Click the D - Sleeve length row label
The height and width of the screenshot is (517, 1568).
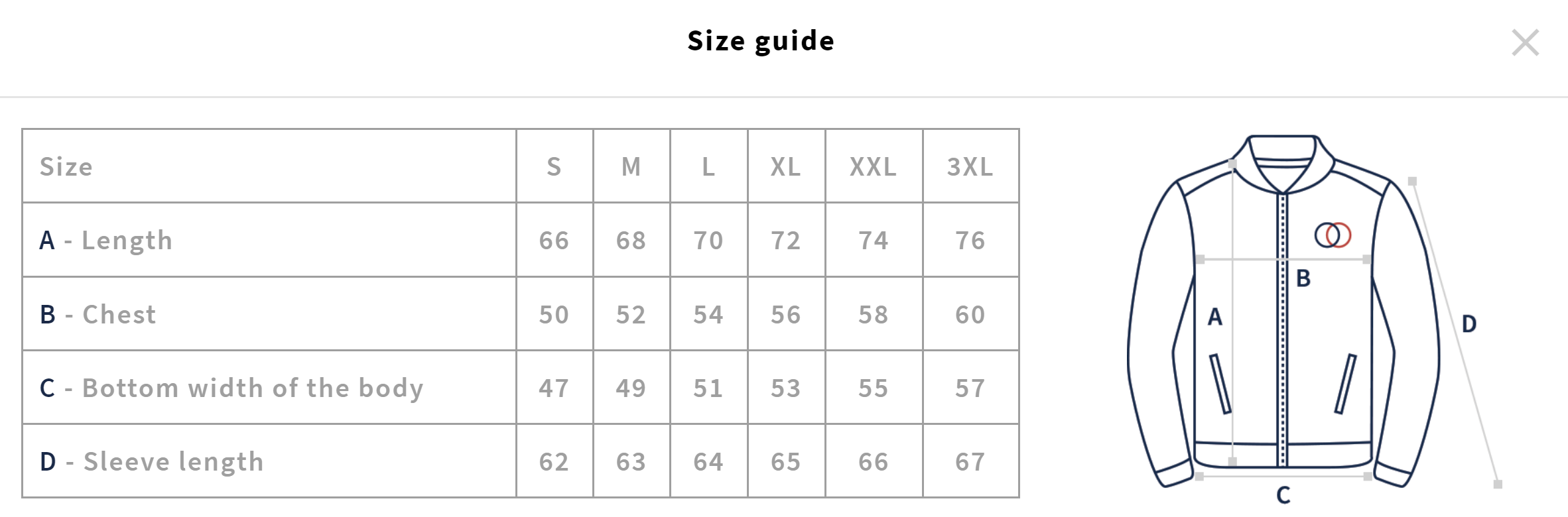[152, 462]
